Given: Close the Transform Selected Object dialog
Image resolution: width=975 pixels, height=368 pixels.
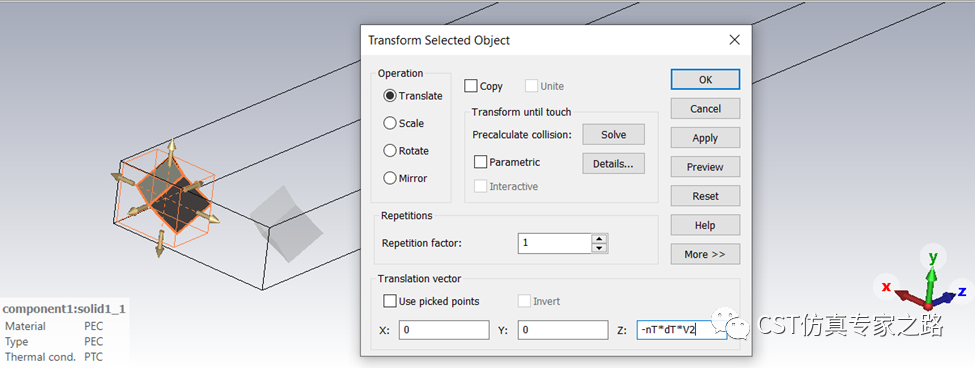Looking at the screenshot, I should point(734,40).
